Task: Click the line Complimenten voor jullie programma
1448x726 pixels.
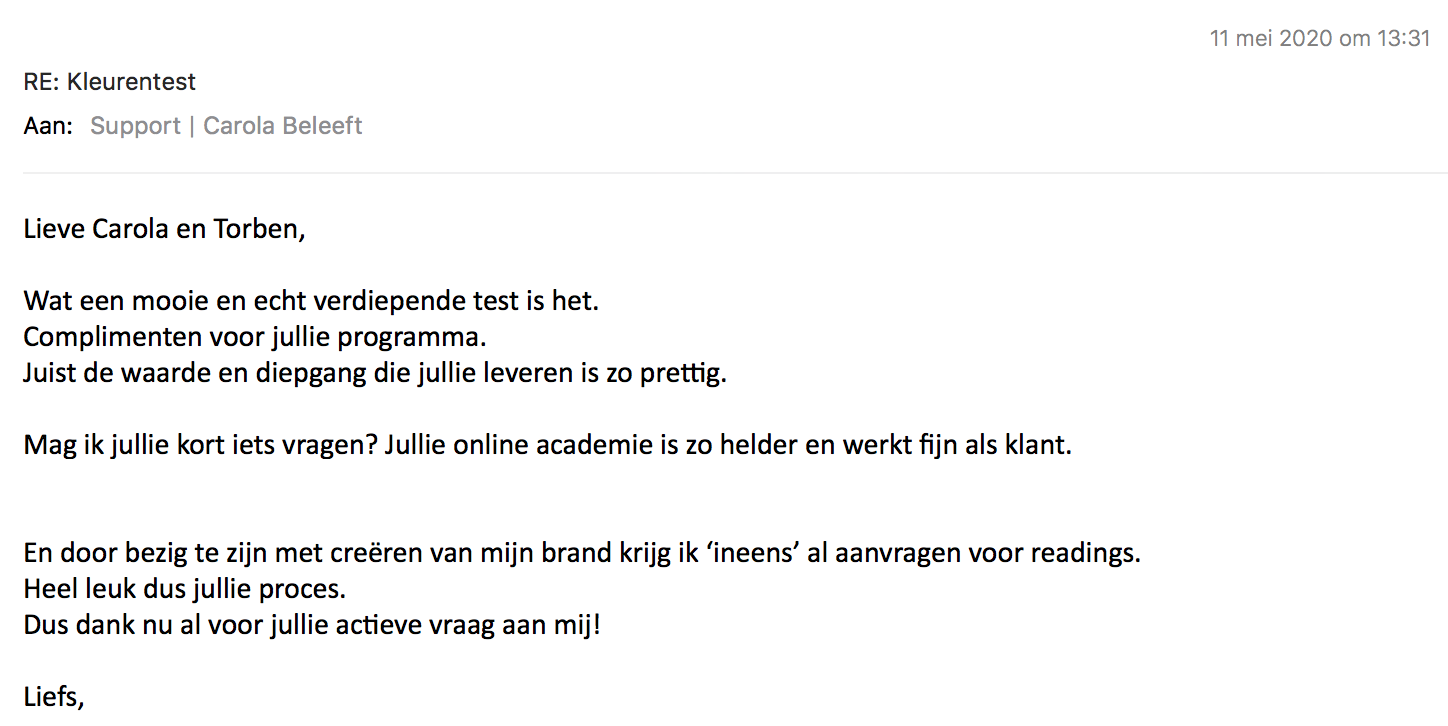Action: tap(255, 336)
